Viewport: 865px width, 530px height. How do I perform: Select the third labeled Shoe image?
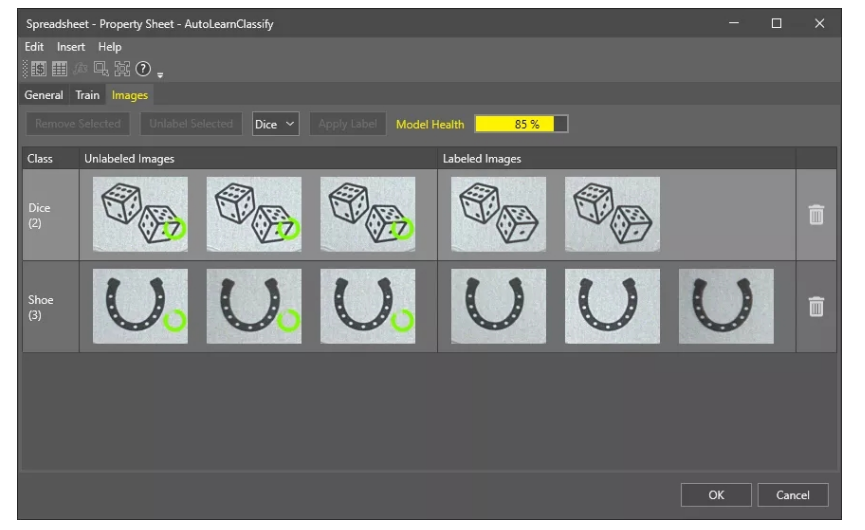[725, 306]
